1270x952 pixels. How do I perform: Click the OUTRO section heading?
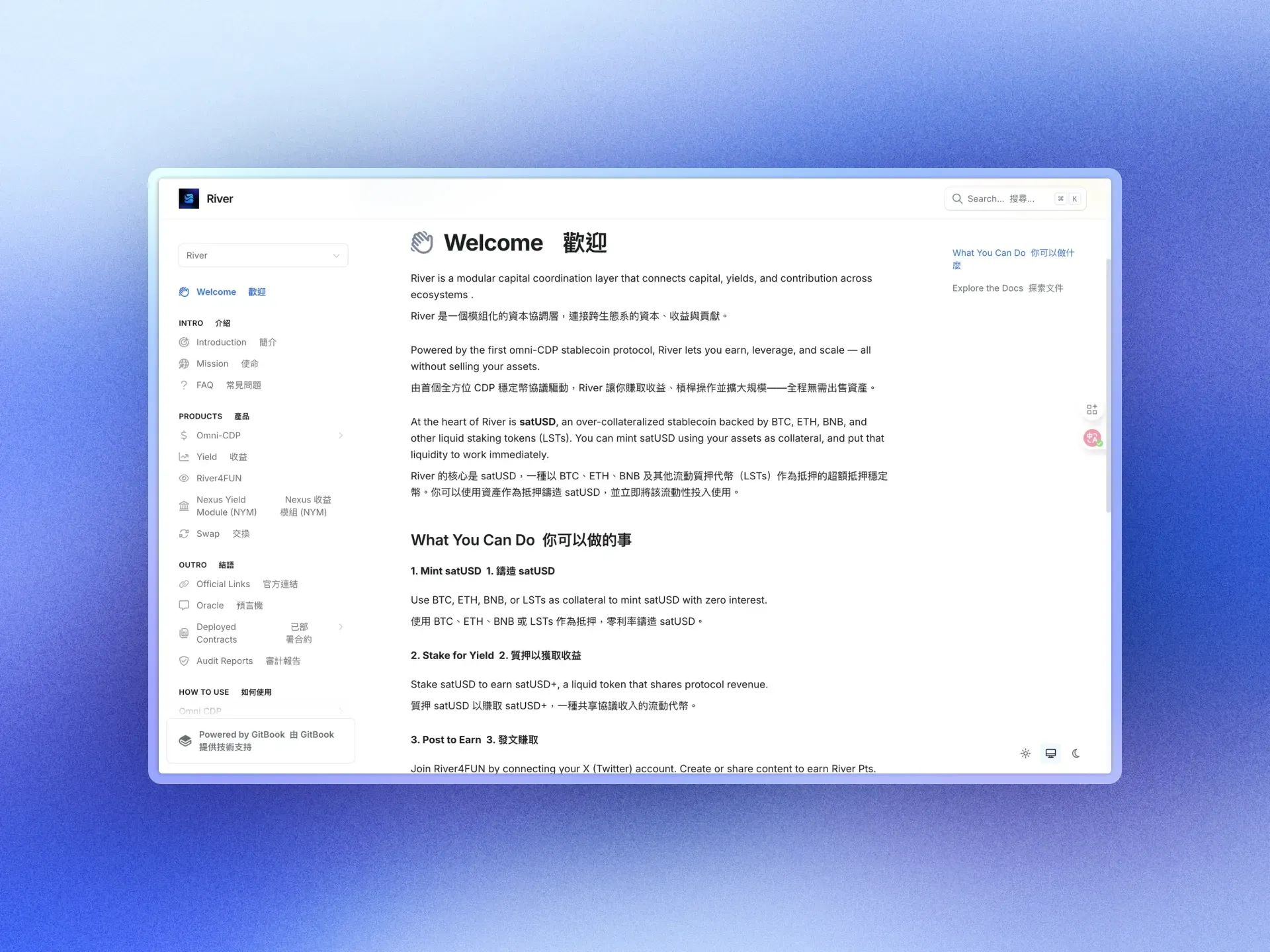click(206, 565)
